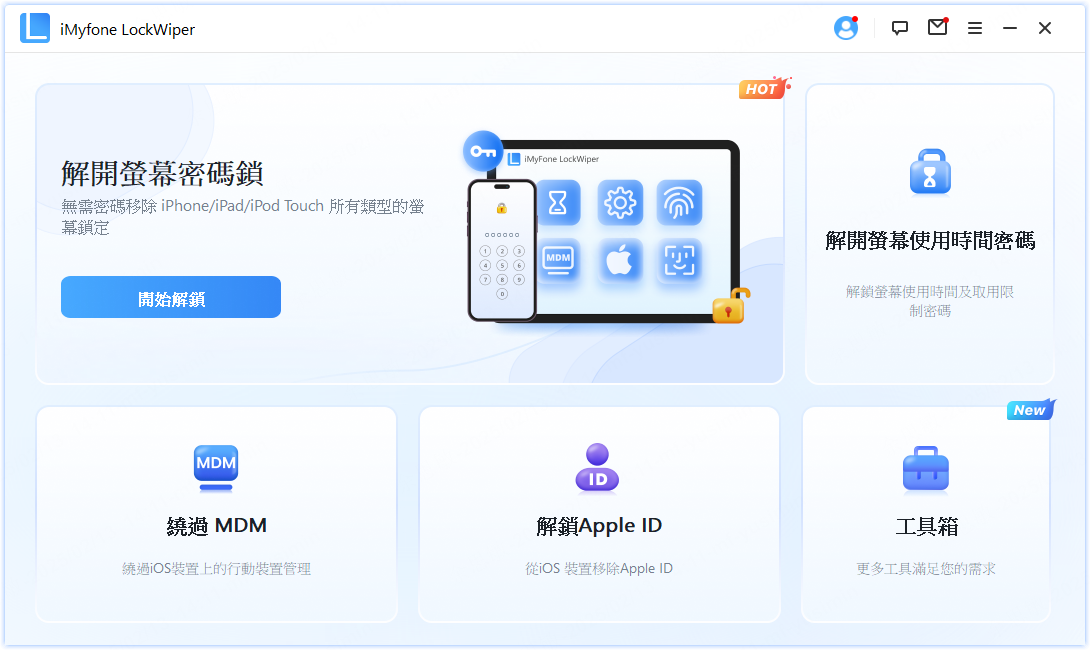
Task: Open the 工具箱 title
Action: click(927, 526)
